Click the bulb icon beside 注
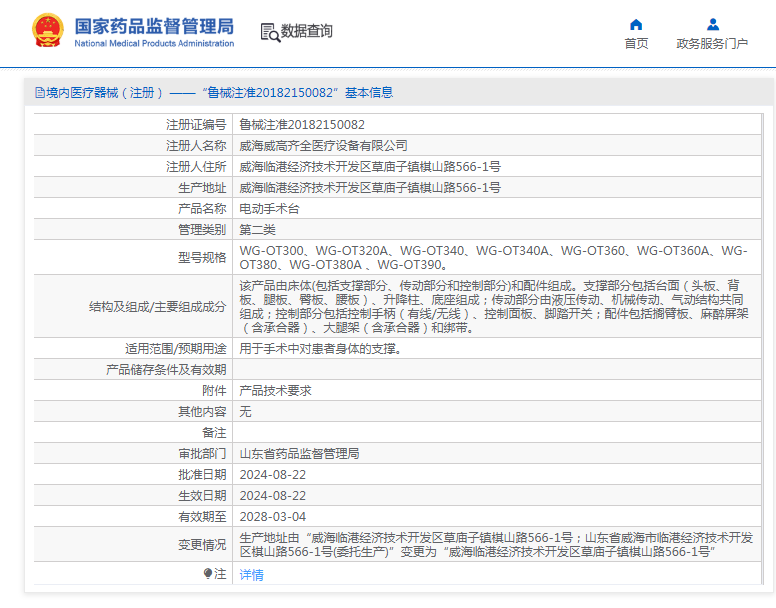This screenshot has height=608, width=776. point(207,573)
